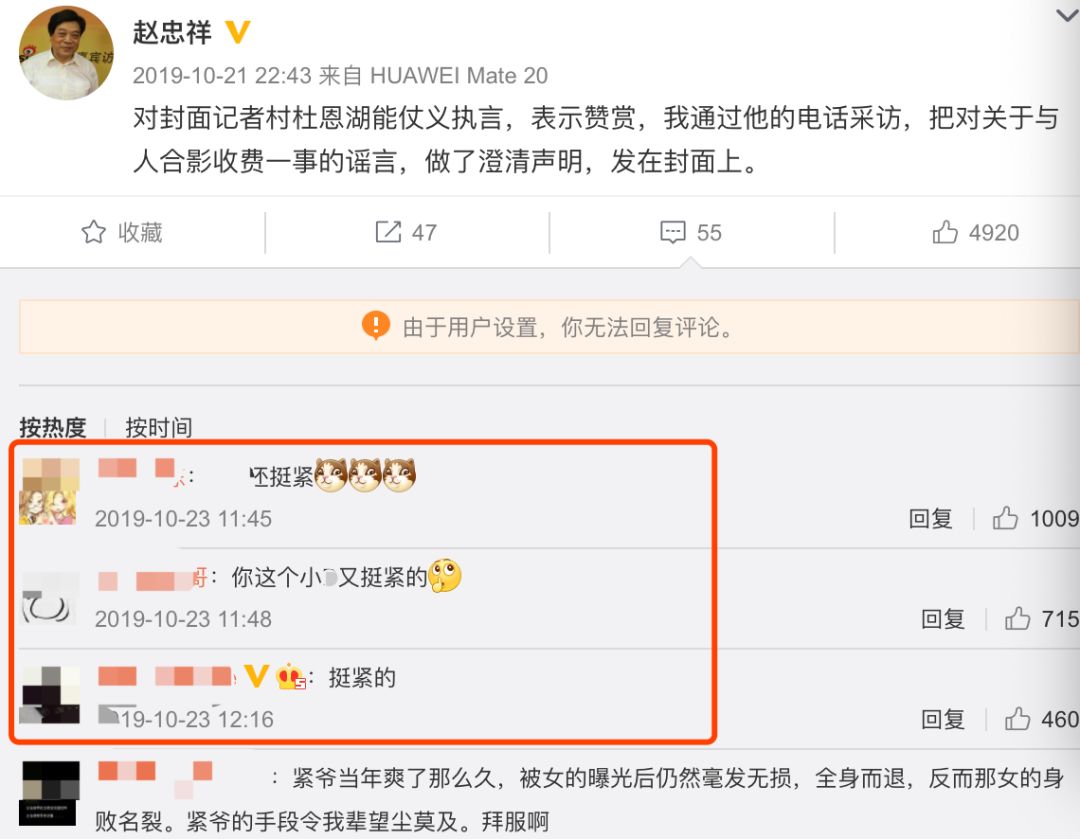
Task: Open comments via the icon with 55
Action: (x=673, y=232)
